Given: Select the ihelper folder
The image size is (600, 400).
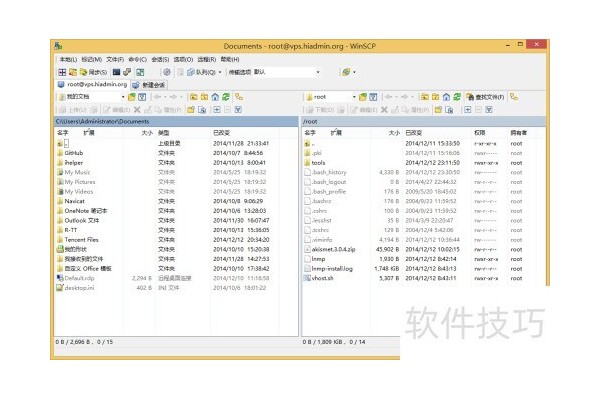Looking at the screenshot, I should pyautogui.click(x=73, y=162).
